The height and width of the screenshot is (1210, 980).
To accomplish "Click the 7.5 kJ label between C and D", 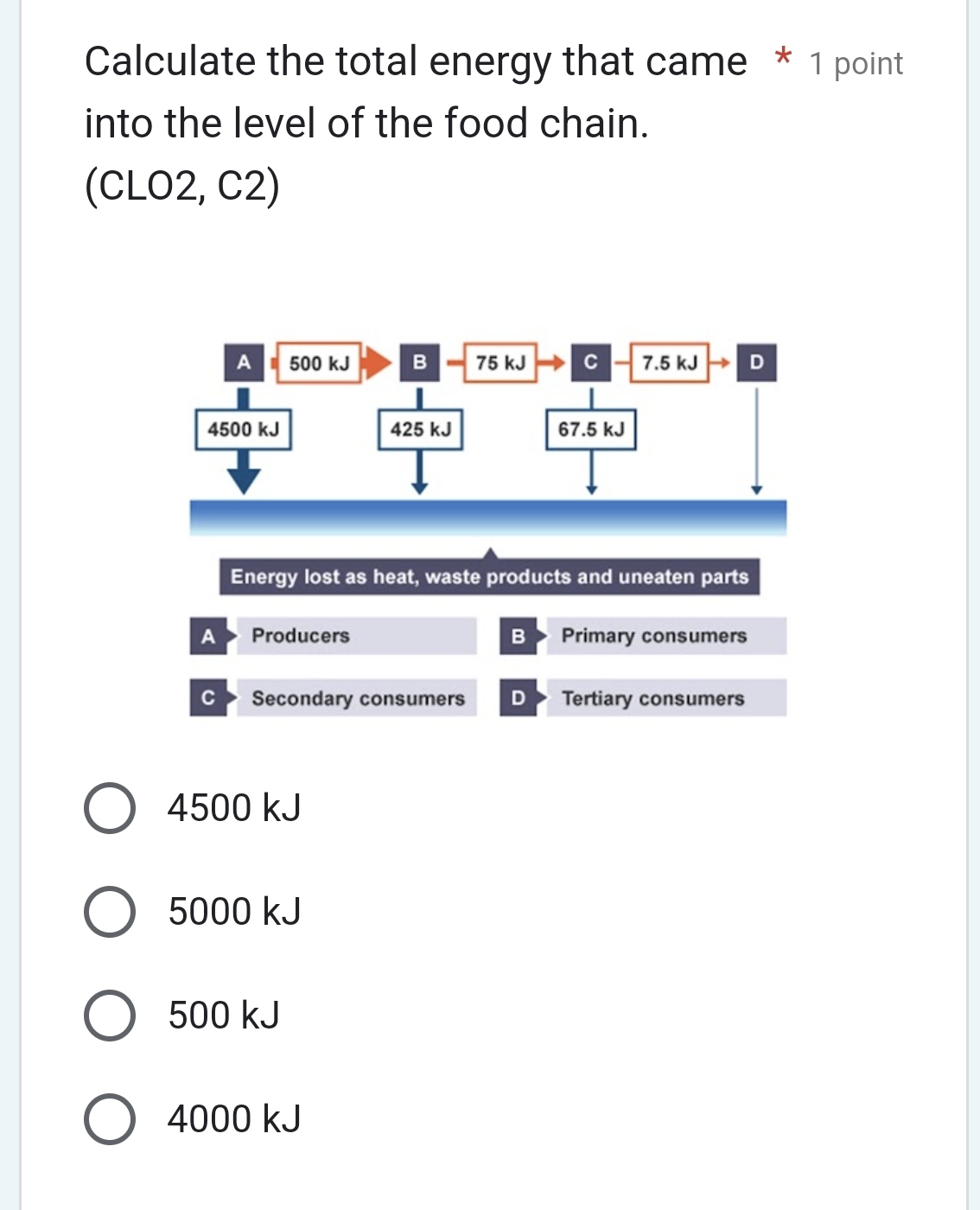I will [668, 363].
